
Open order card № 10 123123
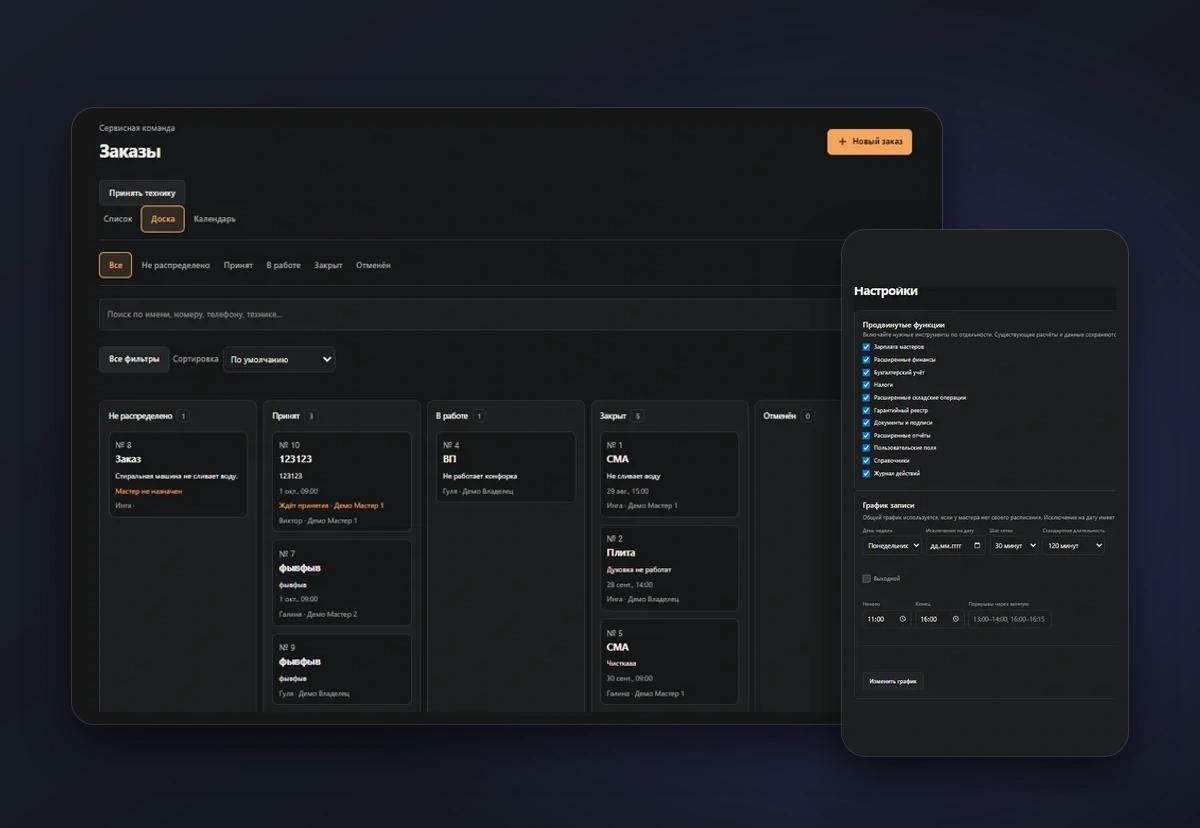(342, 483)
